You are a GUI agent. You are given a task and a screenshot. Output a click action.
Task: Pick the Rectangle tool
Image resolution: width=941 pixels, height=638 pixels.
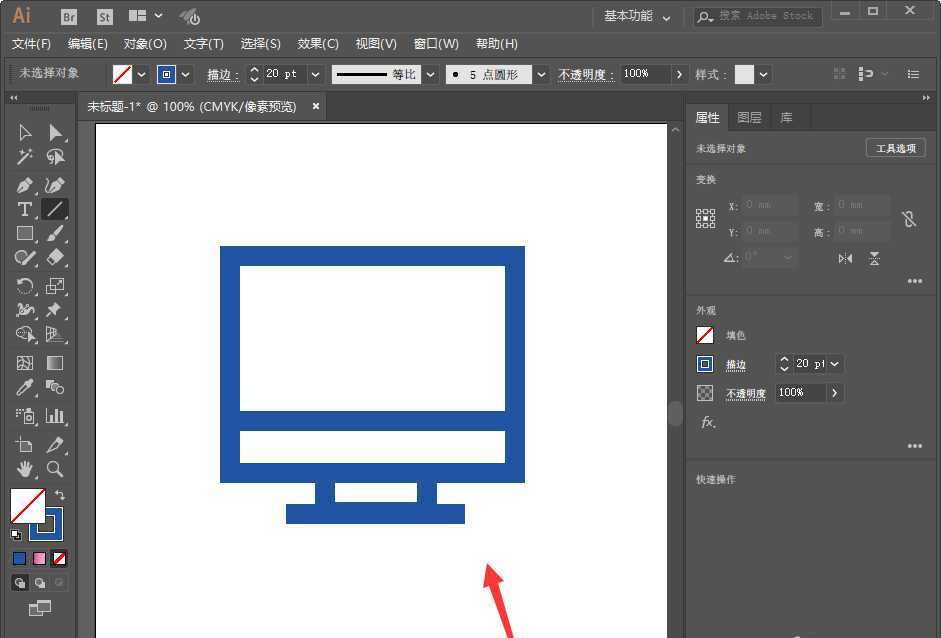tap(25, 233)
